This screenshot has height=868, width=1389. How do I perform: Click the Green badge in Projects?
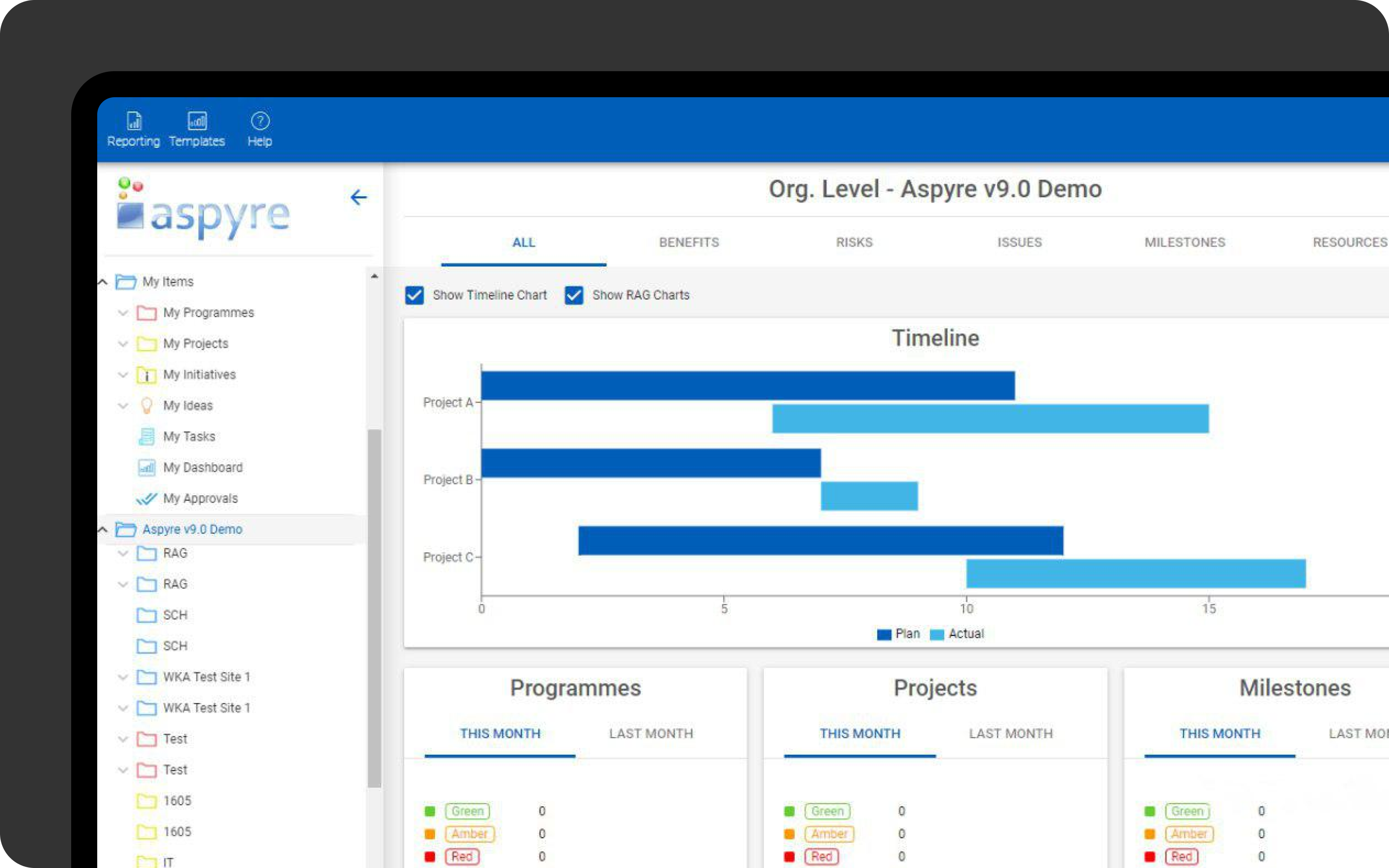click(827, 811)
